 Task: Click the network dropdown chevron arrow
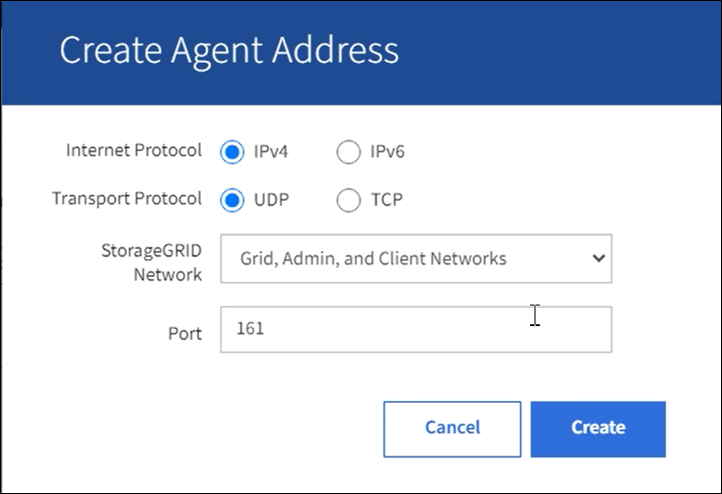598,258
